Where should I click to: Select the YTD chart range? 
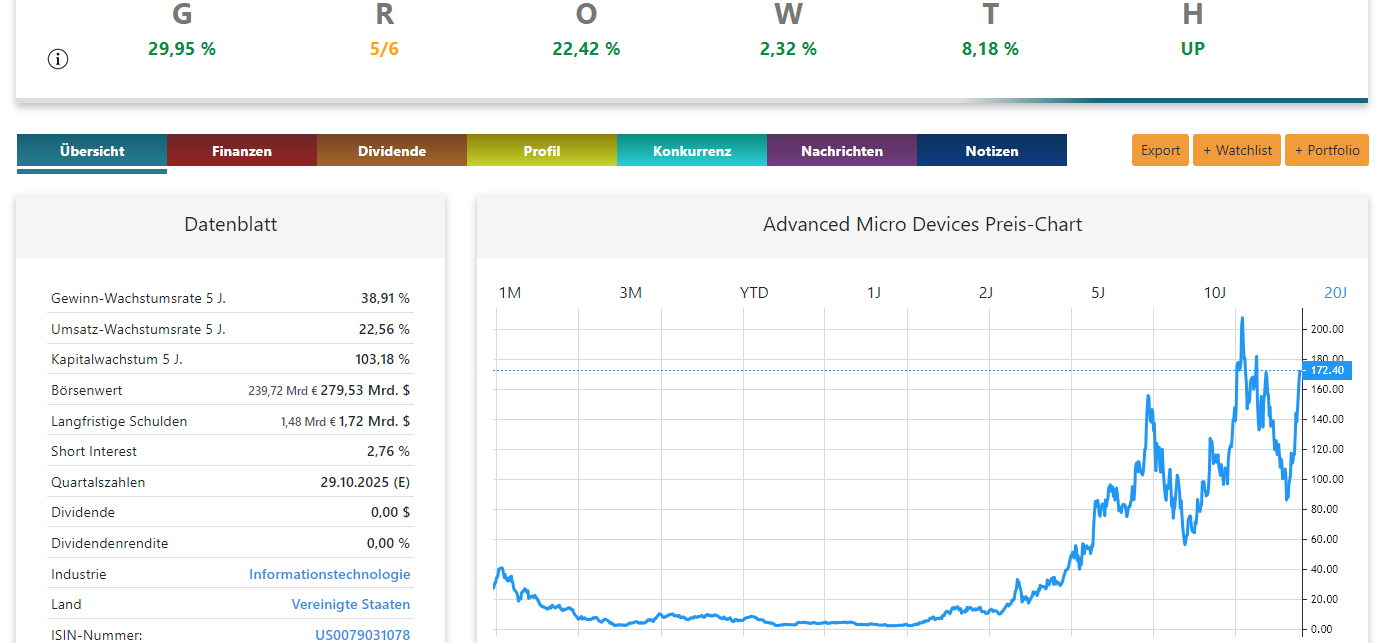[754, 293]
